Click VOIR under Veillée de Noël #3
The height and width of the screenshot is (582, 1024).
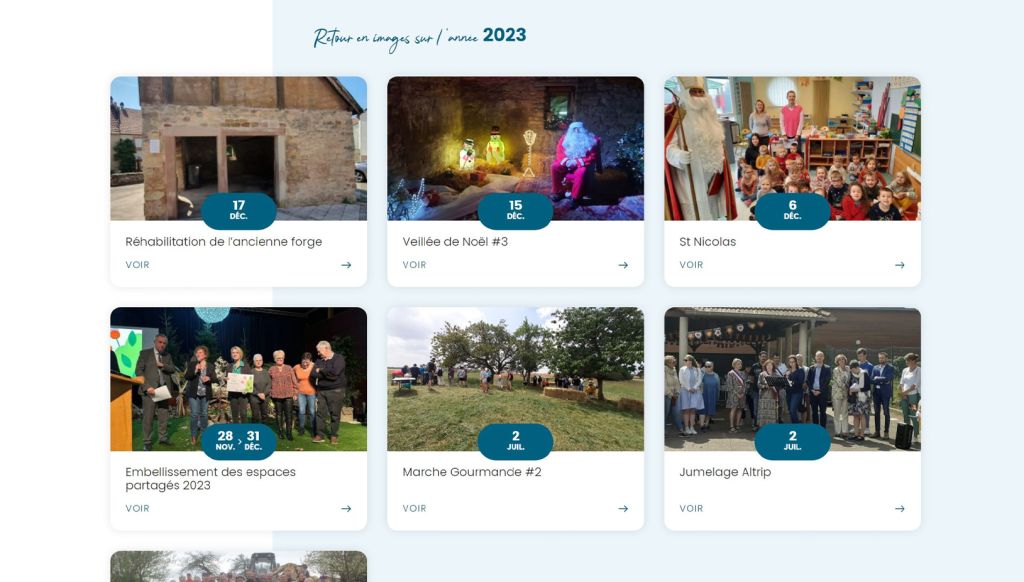(x=414, y=265)
